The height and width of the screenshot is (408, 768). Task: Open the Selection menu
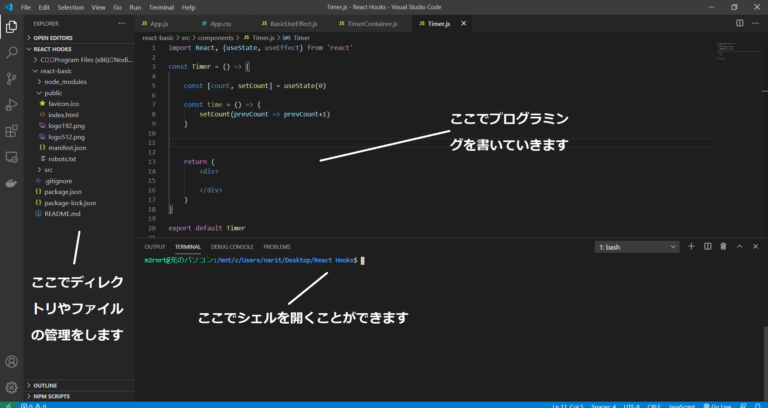click(71, 7)
